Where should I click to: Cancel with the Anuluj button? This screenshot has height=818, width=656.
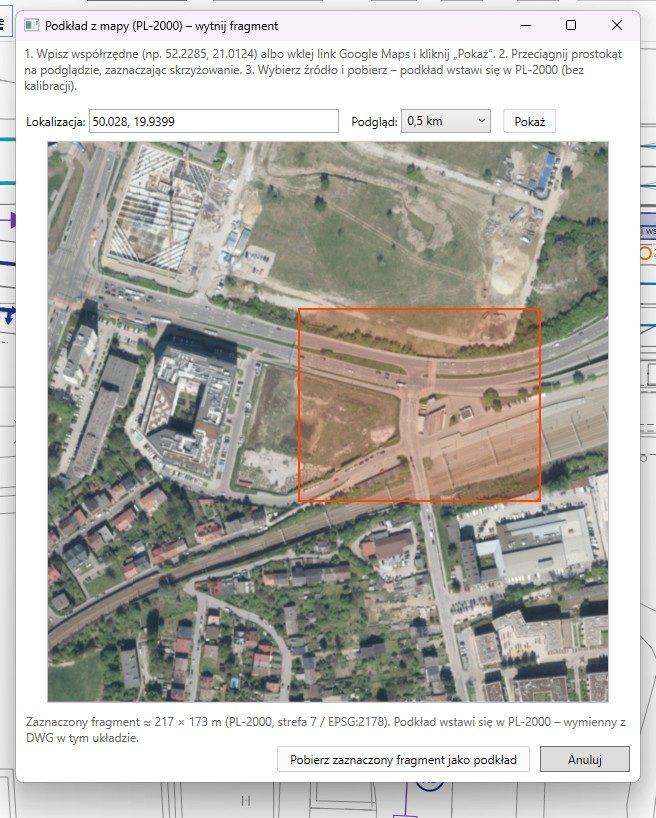(x=585, y=759)
